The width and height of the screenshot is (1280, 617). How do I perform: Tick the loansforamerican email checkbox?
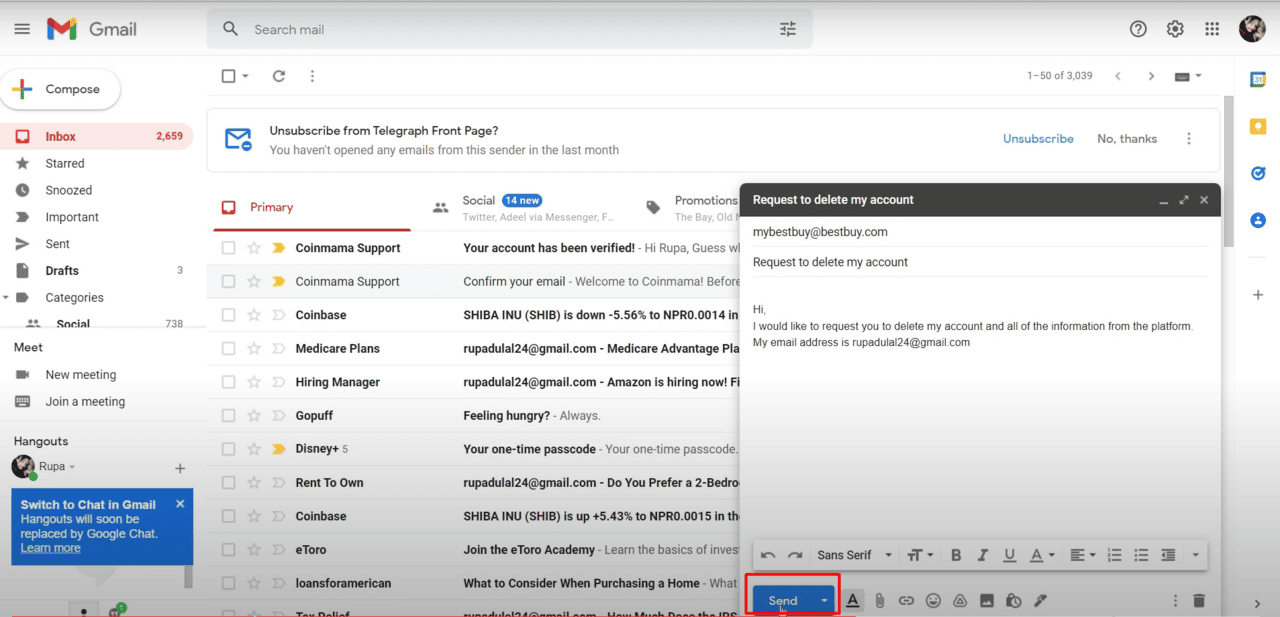click(229, 583)
